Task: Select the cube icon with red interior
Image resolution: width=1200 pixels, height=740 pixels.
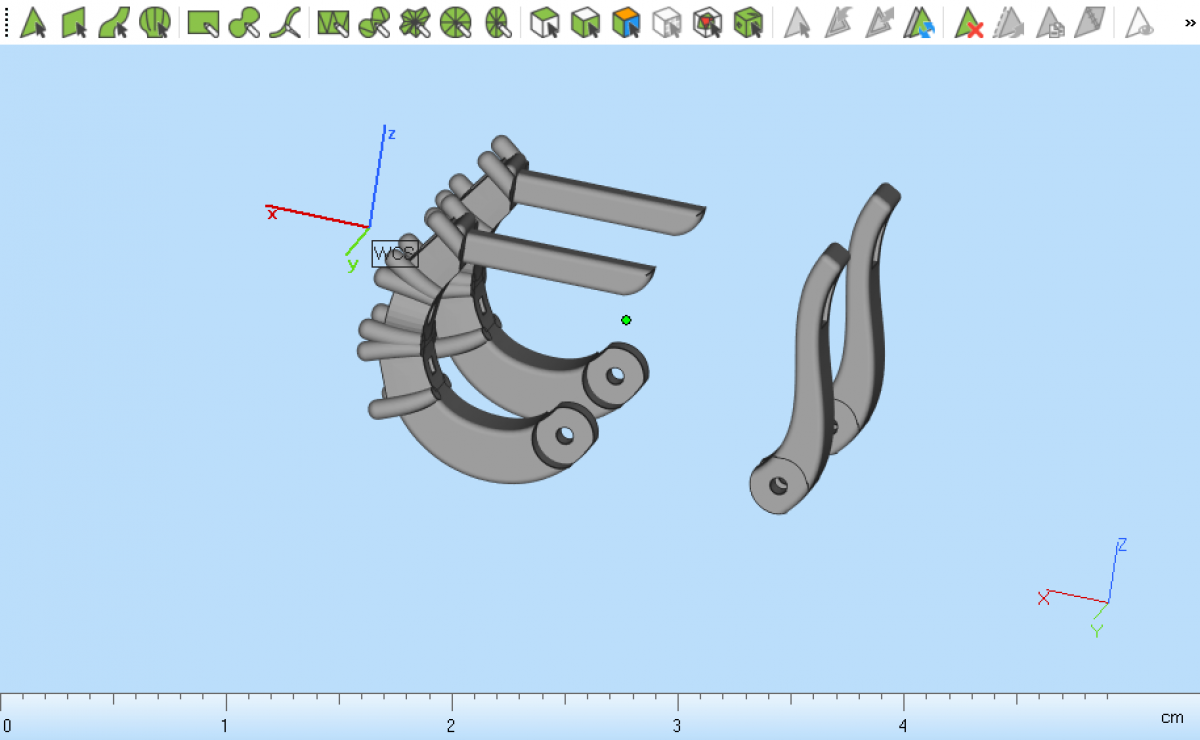Action: tap(708, 21)
